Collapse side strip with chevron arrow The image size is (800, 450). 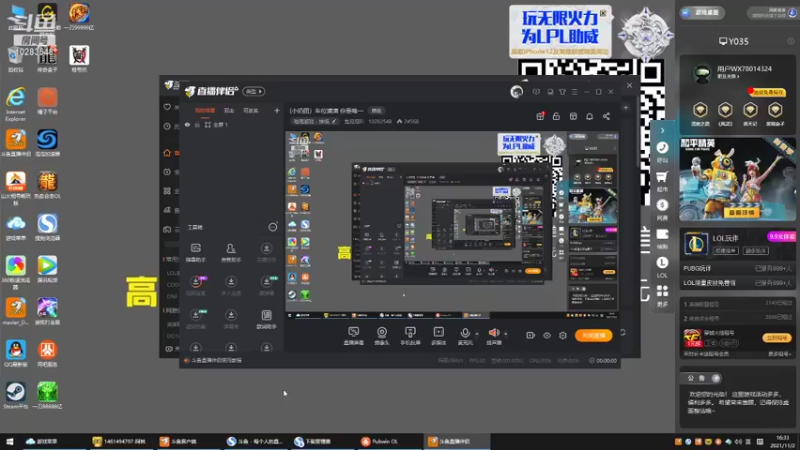[662, 131]
